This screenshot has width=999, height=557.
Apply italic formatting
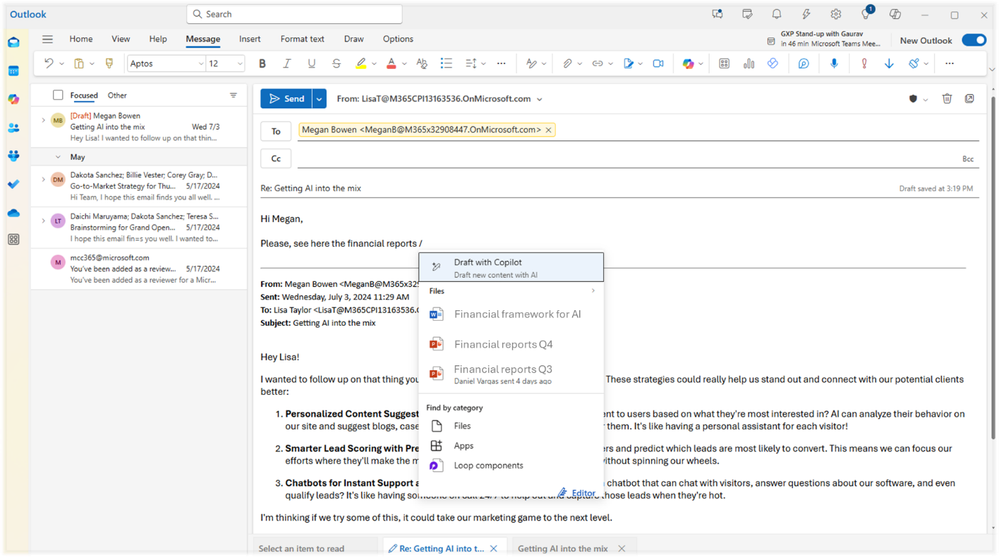(x=287, y=64)
